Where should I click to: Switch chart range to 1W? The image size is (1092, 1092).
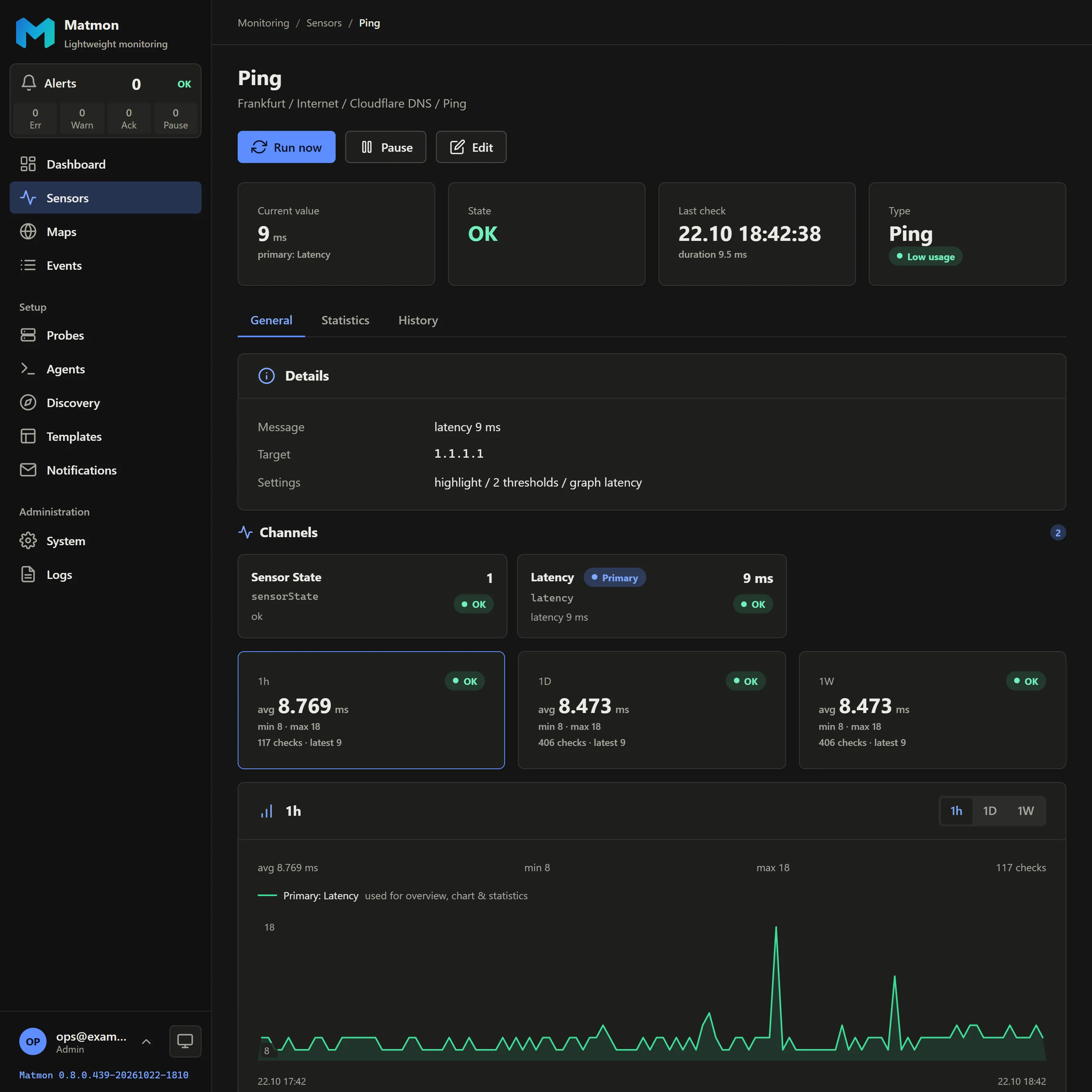click(x=1025, y=811)
